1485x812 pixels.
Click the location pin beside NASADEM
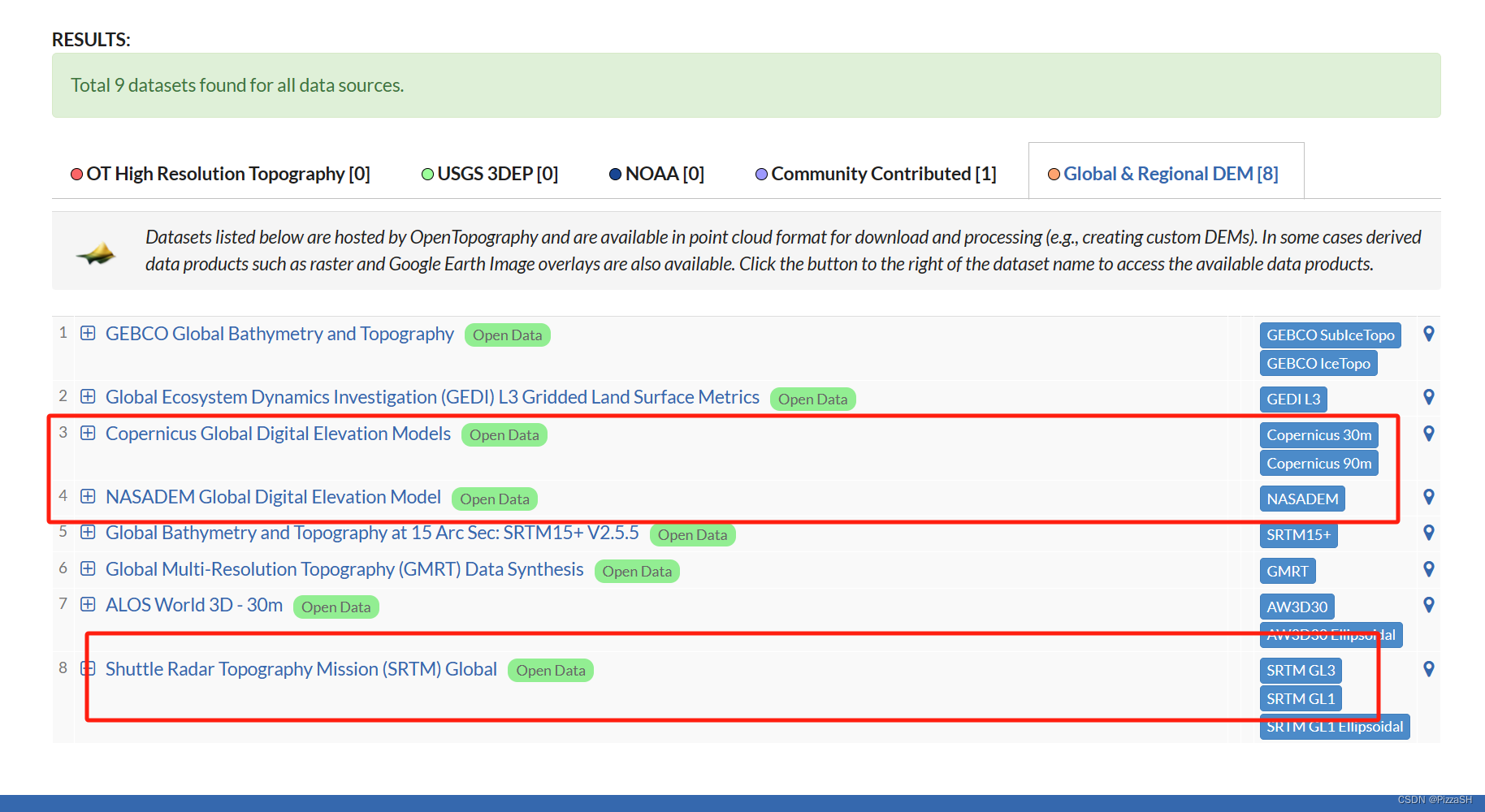click(x=1429, y=496)
